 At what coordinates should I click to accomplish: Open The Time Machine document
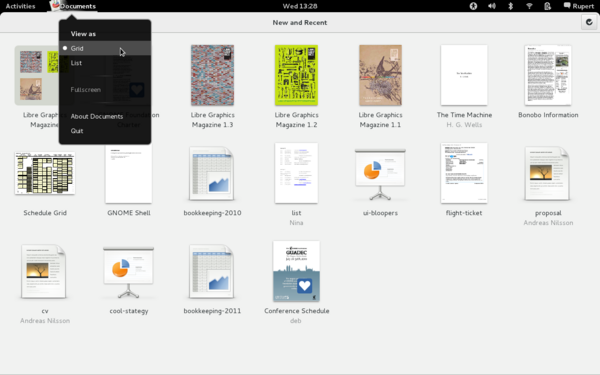coord(464,75)
